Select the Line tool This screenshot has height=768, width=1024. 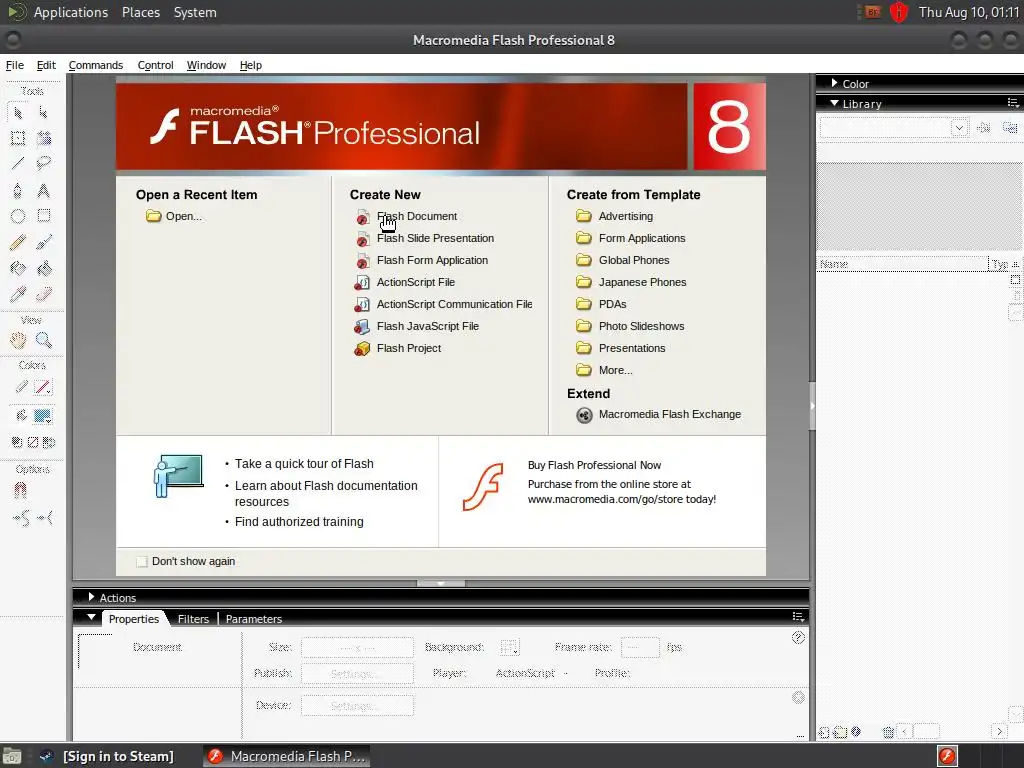pos(18,163)
